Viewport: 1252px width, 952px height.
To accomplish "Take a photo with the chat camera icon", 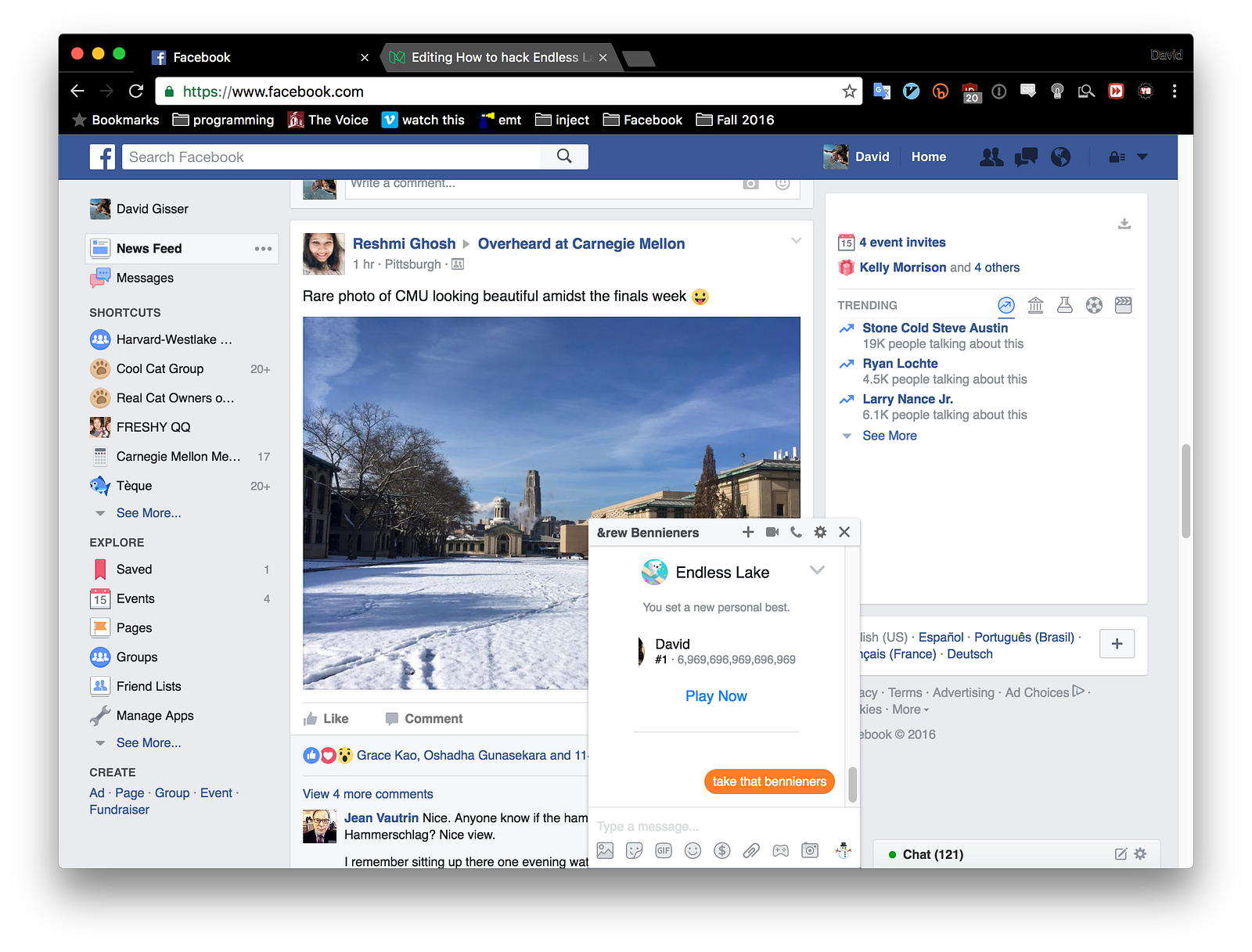I will [x=810, y=850].
